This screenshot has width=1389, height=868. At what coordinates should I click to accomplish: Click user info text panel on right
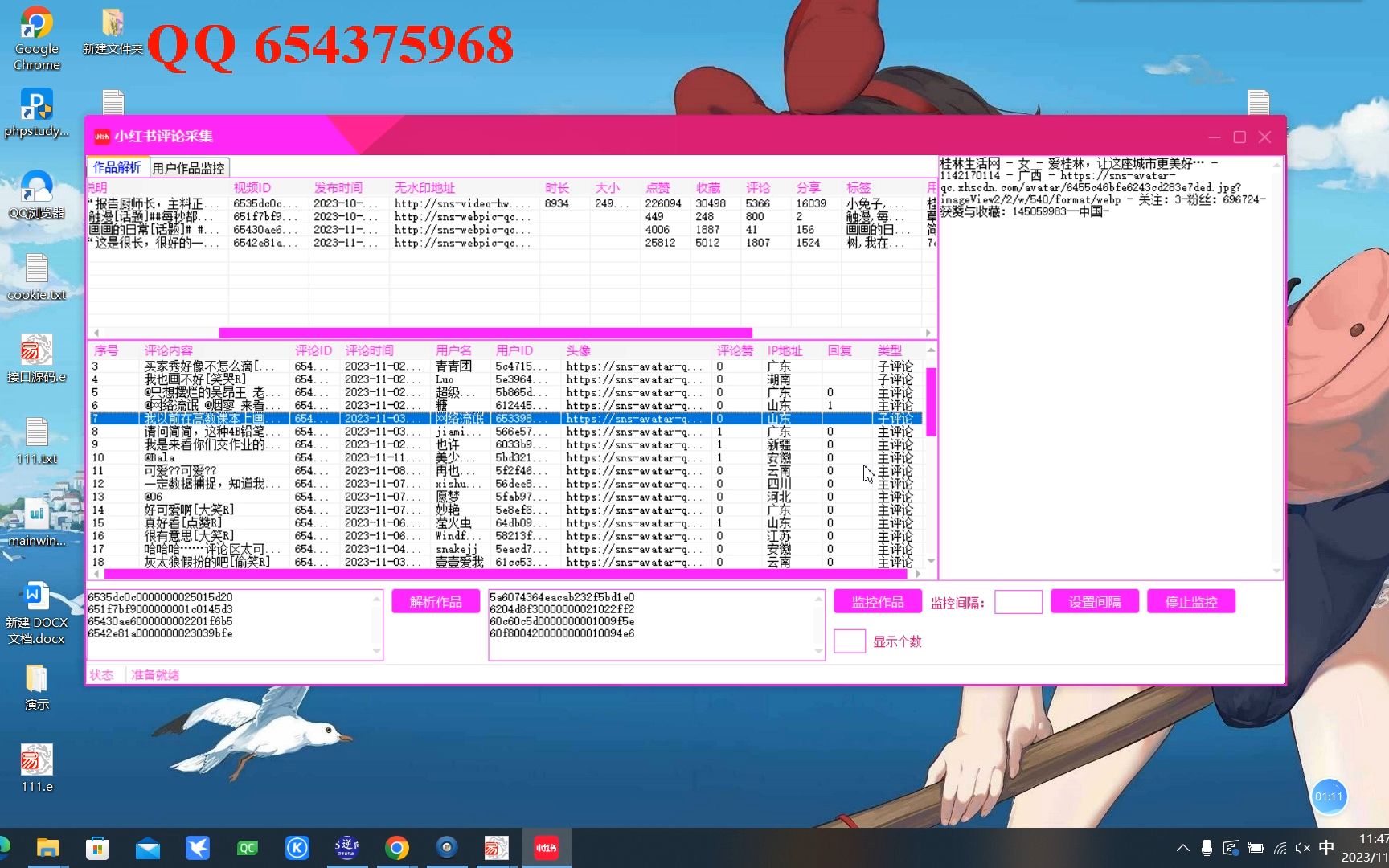1111,366
